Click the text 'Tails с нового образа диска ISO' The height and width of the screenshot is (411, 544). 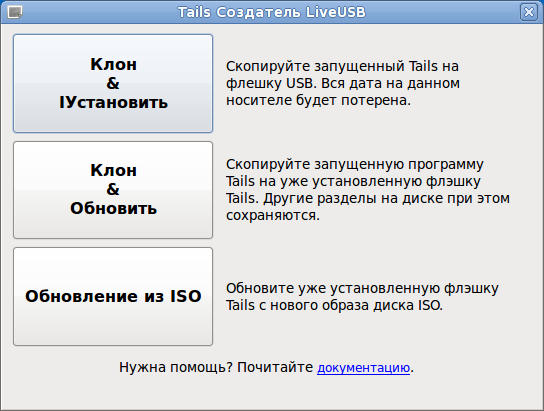[x=334, y=305]
